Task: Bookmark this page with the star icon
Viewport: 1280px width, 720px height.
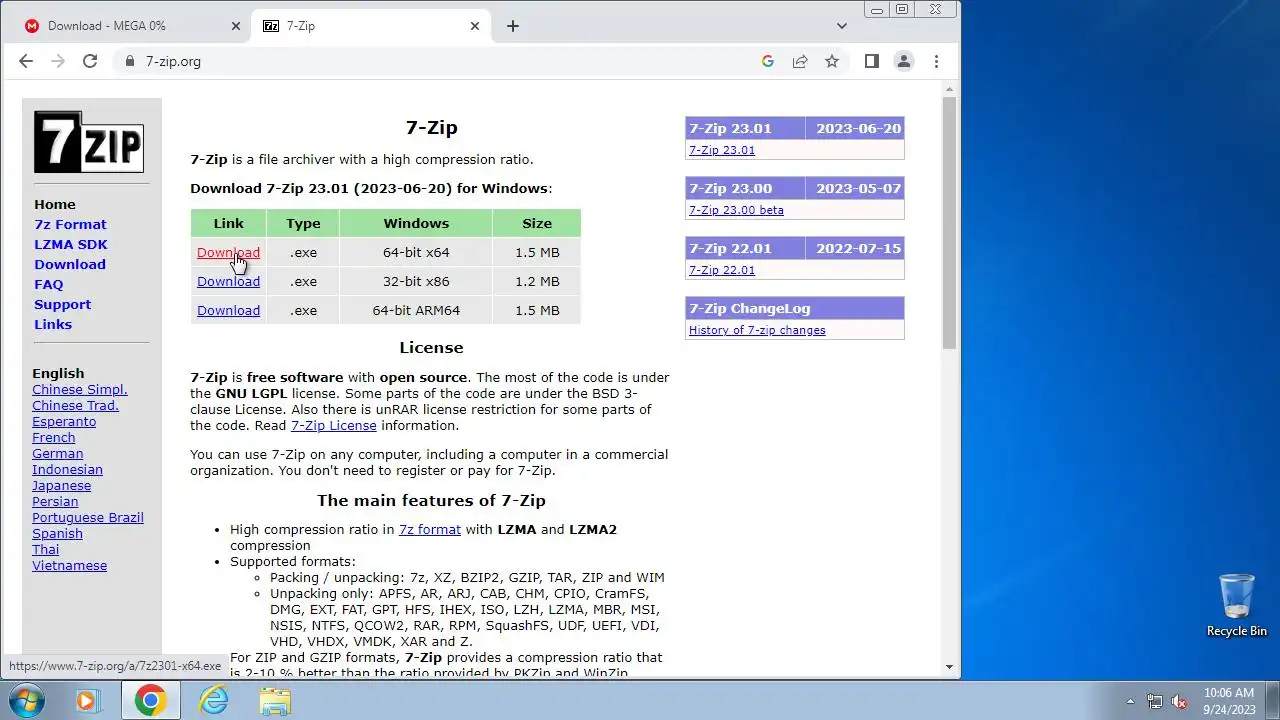Action: 832,61
